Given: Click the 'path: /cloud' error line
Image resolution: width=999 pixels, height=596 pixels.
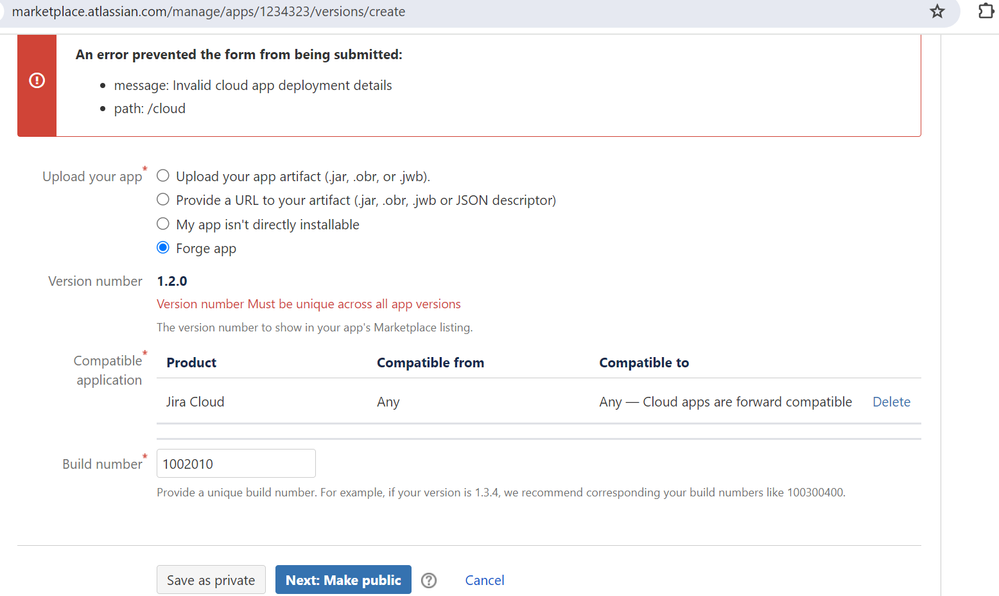Looking at the screenshot, I should (150, 108).
